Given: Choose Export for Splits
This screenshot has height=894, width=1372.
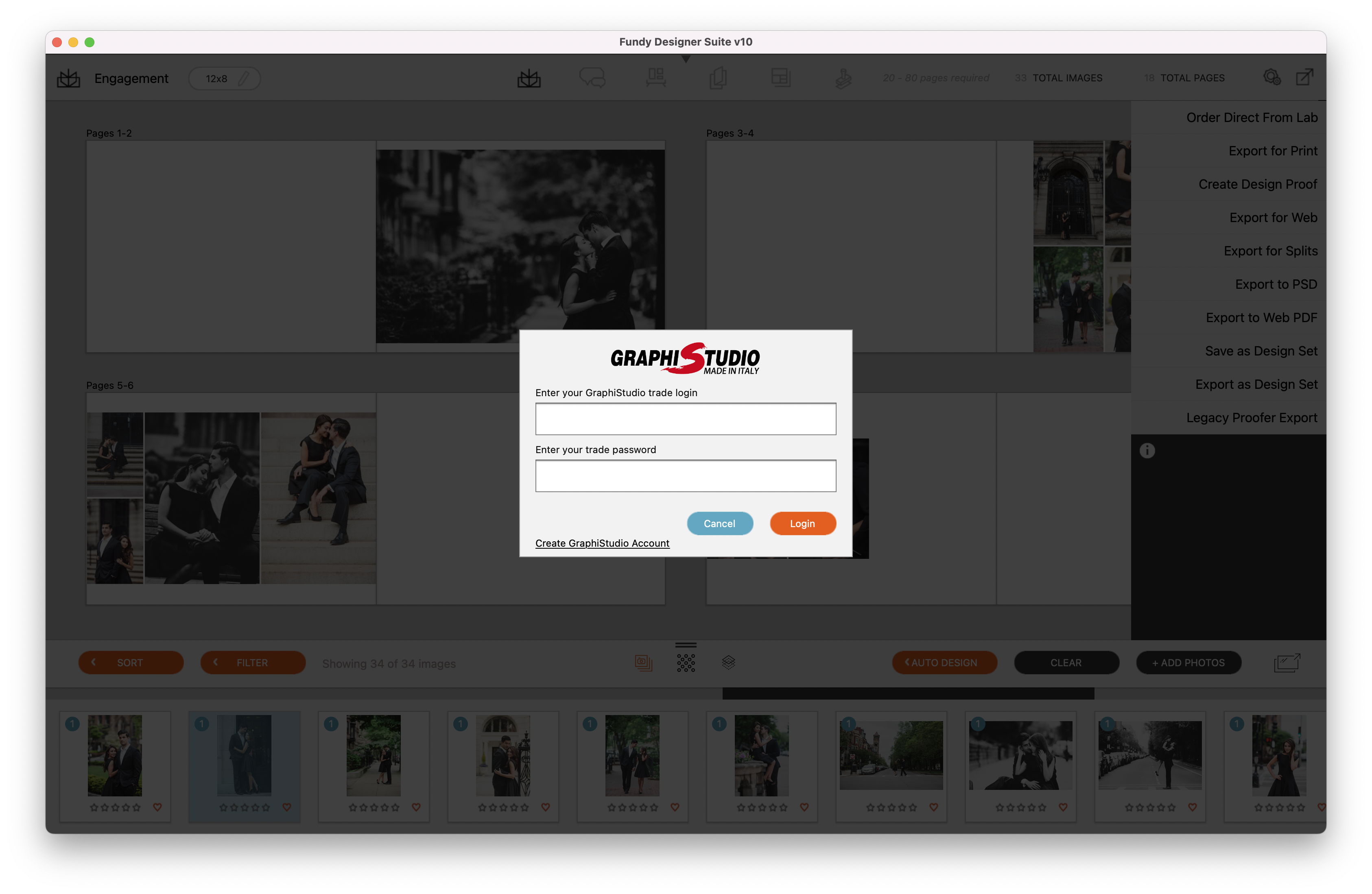Looking at the screenshot, I should tap(1228, 251).
